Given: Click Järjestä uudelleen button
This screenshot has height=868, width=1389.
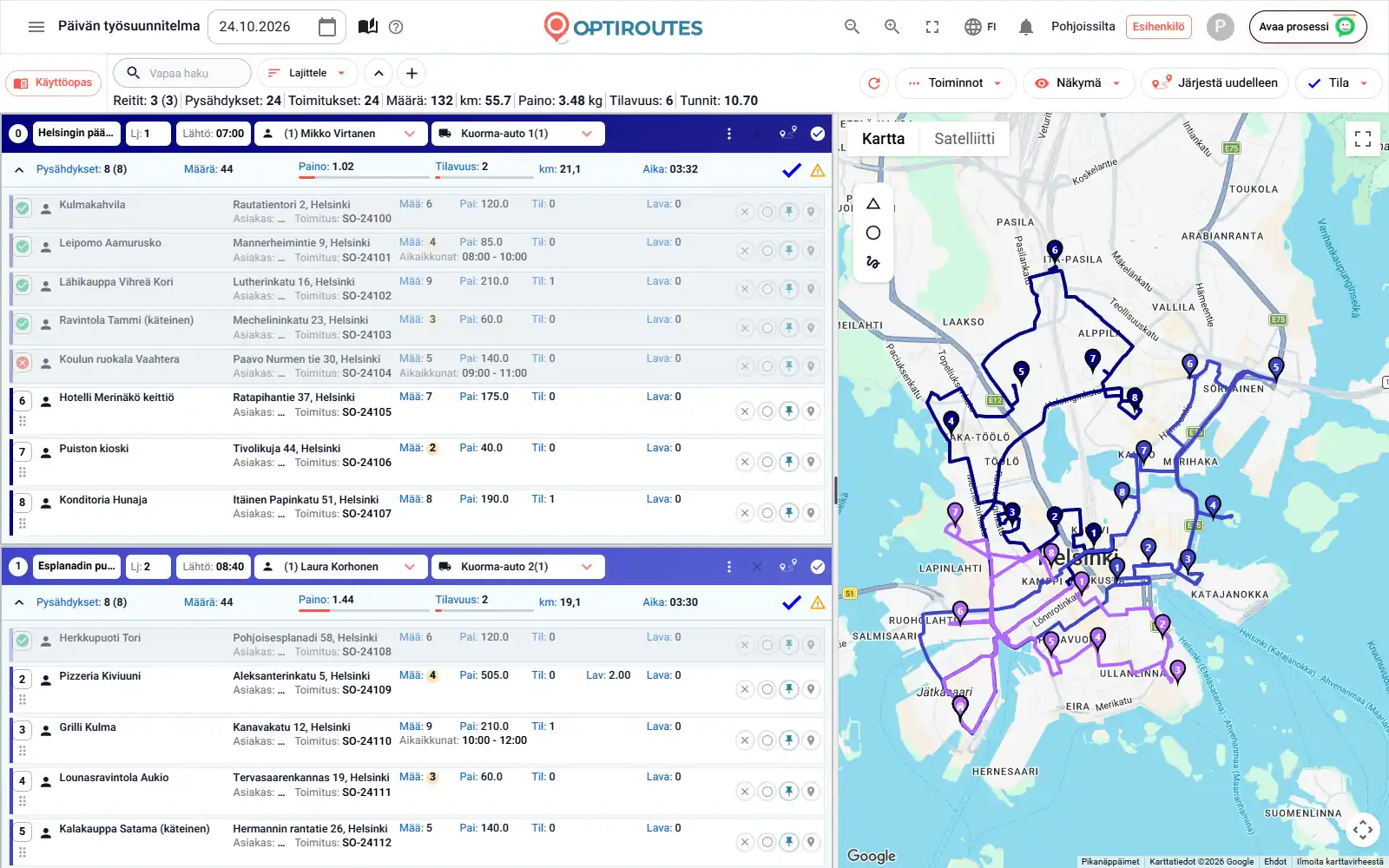Looking at the screenshot, I should pyautogui.click(x=1215, y=83).
